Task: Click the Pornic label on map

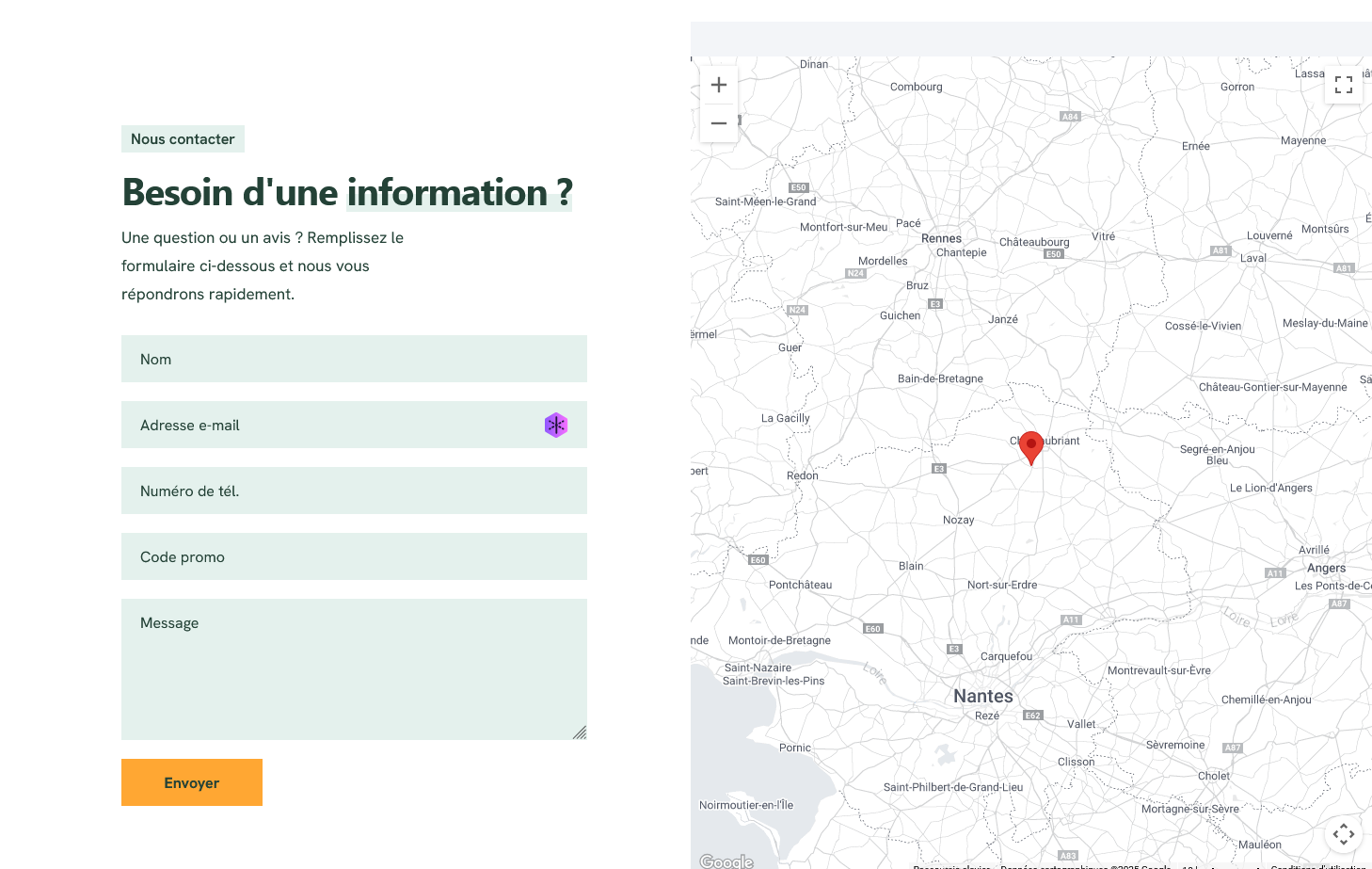Action: click(795, 748)
